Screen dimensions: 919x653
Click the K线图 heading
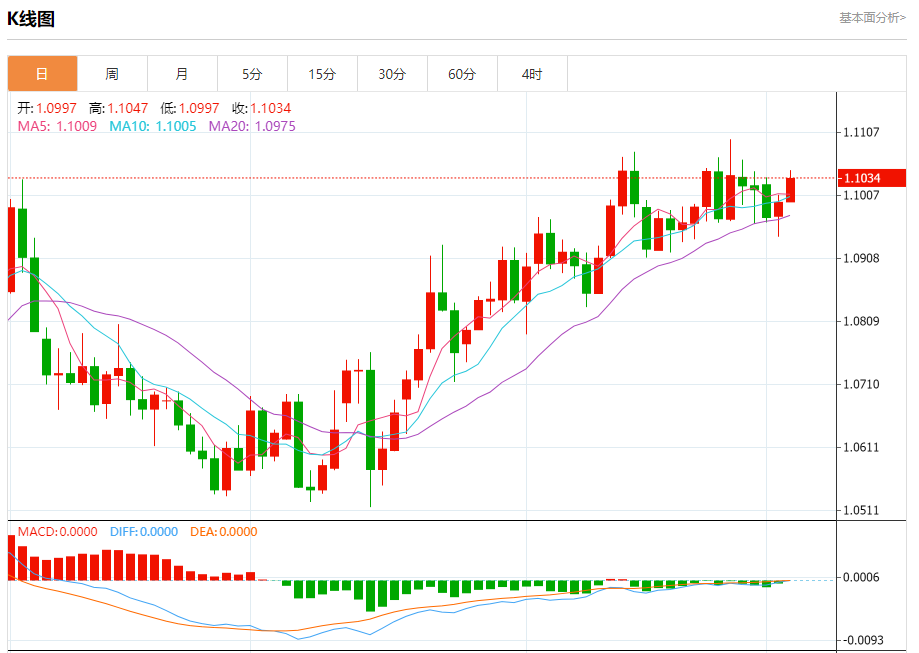31,19
